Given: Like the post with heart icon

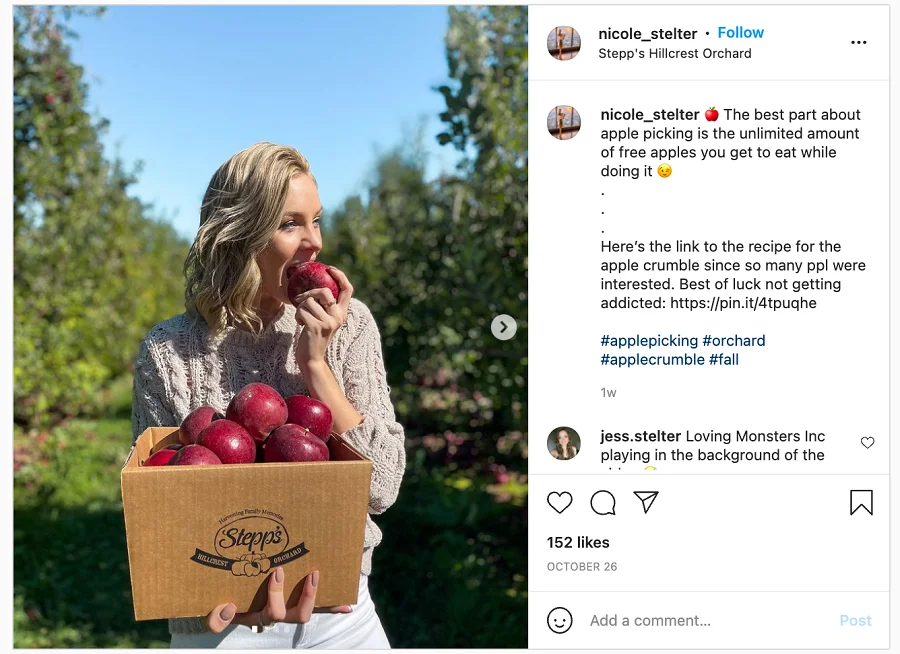Looking at the screenshot, I should tap(560, 502).
